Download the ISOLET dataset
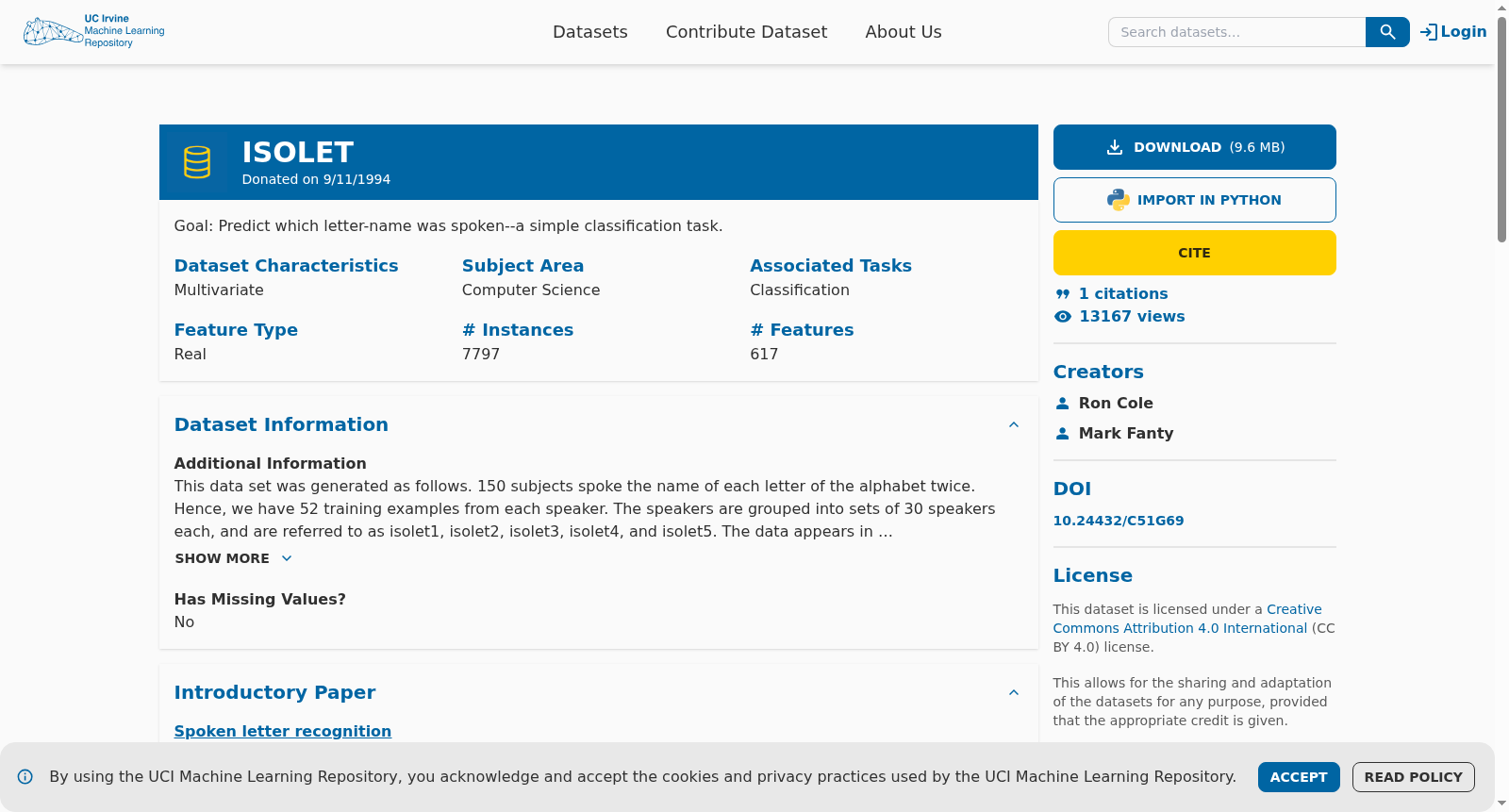This screenshot has height=812, width=1509. [x=1195, y=147]
